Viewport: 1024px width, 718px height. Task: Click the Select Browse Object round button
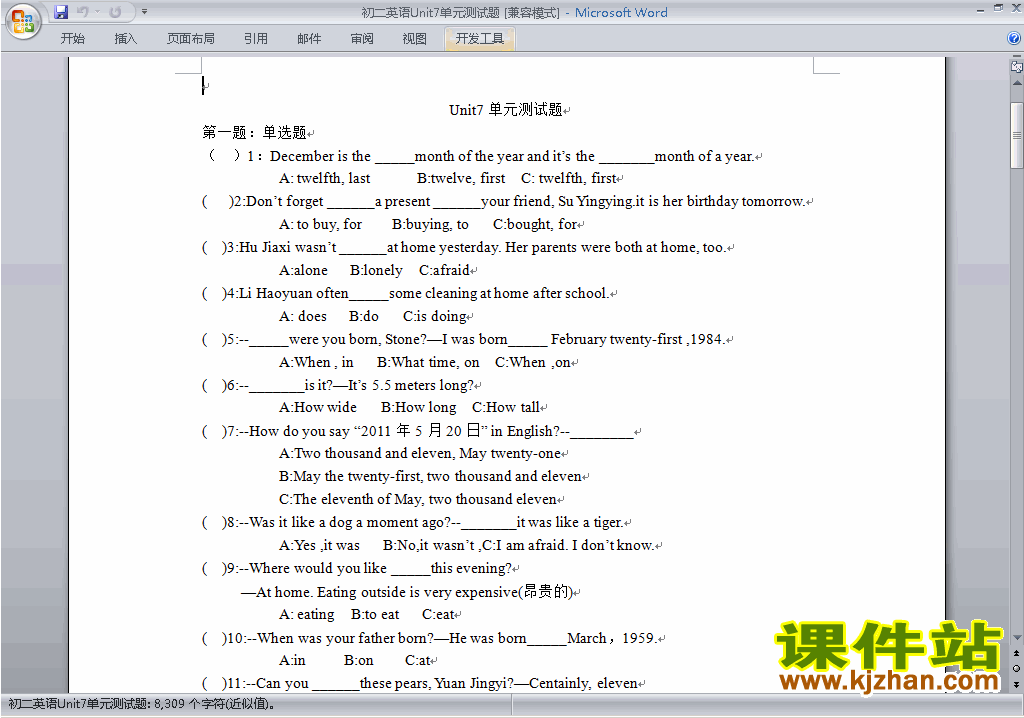pyautogui.click(x=1016, y=668)
